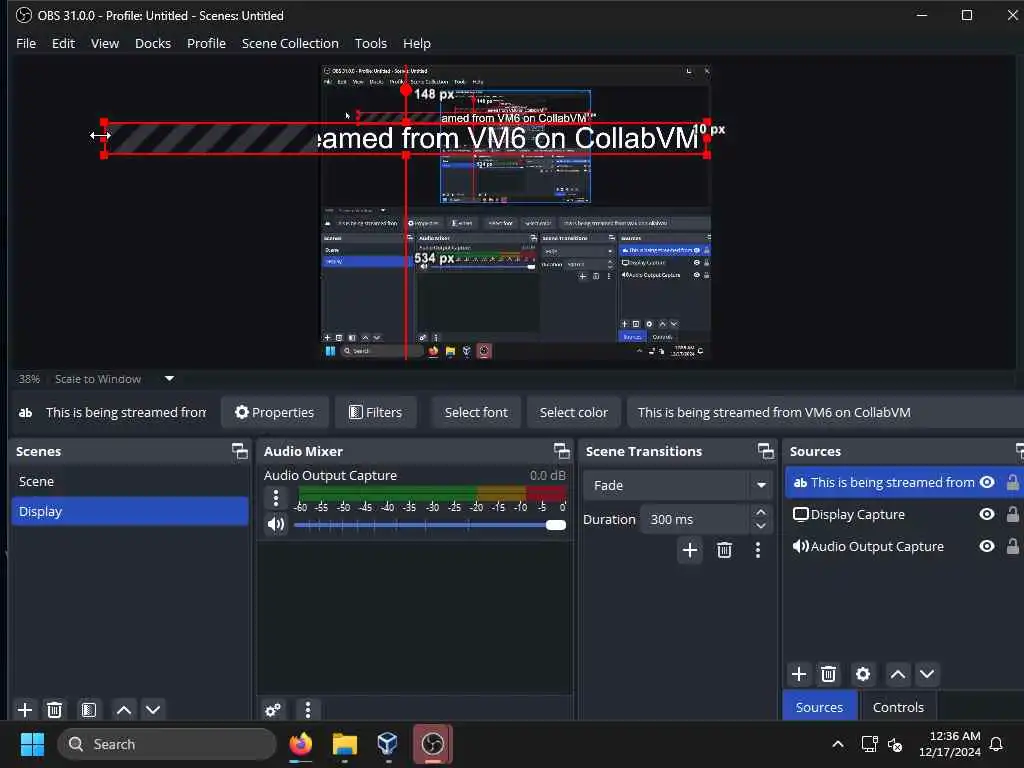Move source down arrow in Sources panel
Screen dimensions: 1024x768
pyautogui.click(x=927, y=674)
